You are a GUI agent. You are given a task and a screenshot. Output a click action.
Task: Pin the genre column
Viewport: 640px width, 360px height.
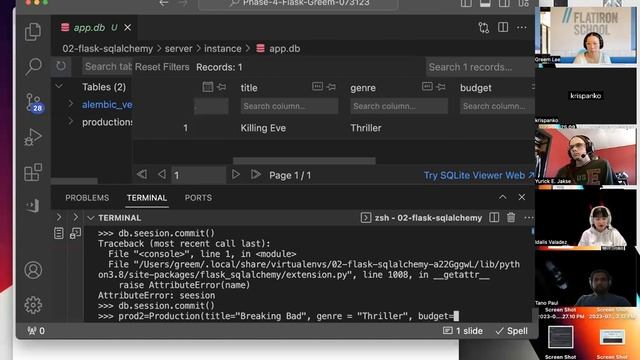[x=441, y=87]
